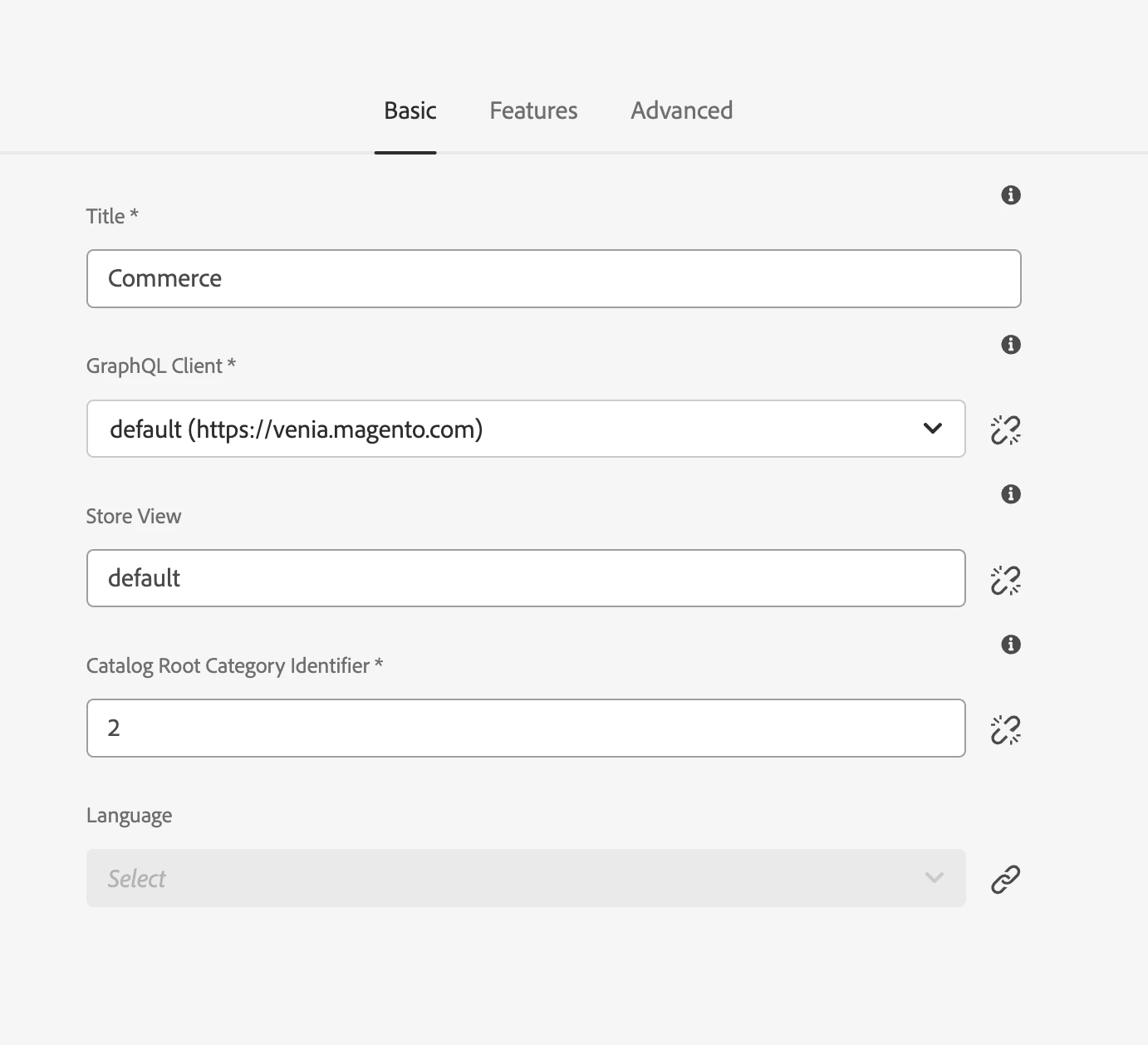
Task: Toggle inheritance link for Store View
Action: tap(1005, 580)
